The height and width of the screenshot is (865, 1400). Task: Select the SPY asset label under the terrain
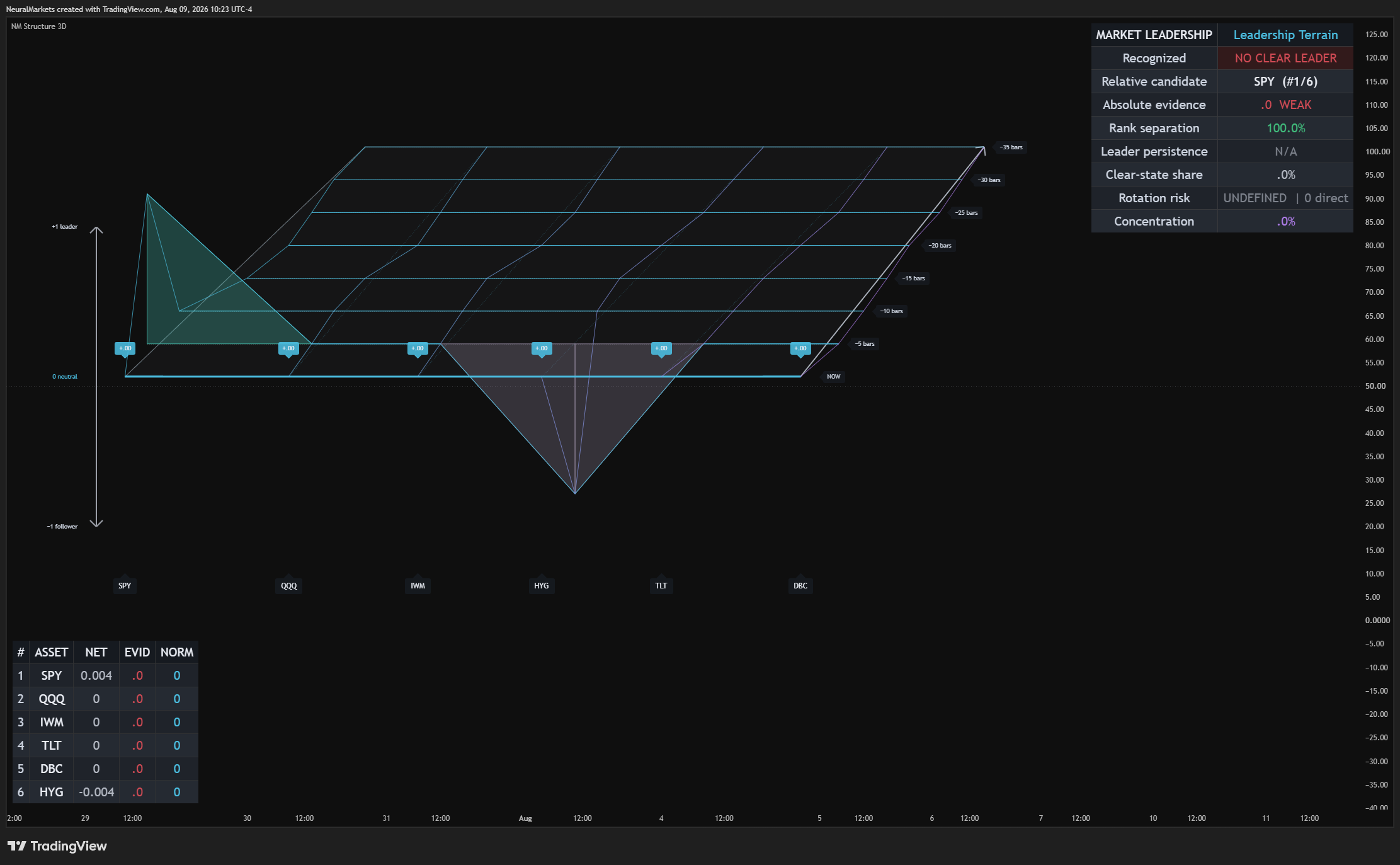tap(125, 585)
